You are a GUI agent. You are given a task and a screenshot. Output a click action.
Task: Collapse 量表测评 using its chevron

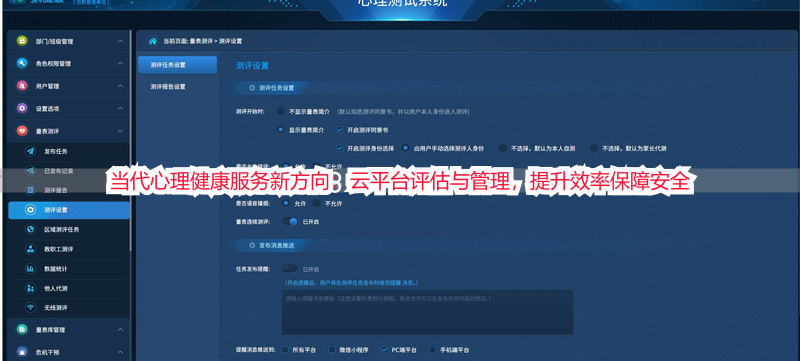(120, 131)
